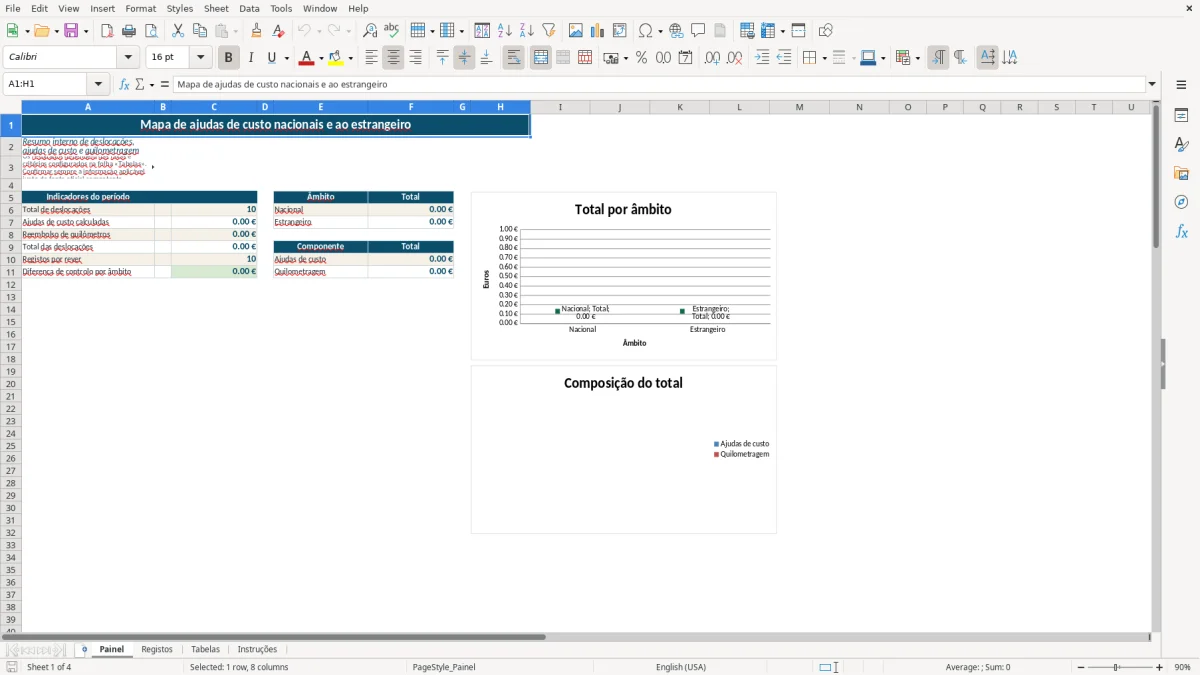Copy selection with the Copy icon
1200x675 pixels.
pyautogui.click(x=200, y=31)
